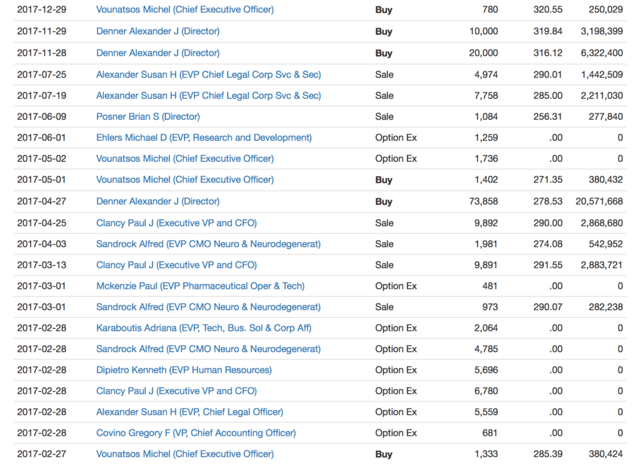
Task: Click Dipietro Kenneth EVP Human Resources link
Action: 184,370
